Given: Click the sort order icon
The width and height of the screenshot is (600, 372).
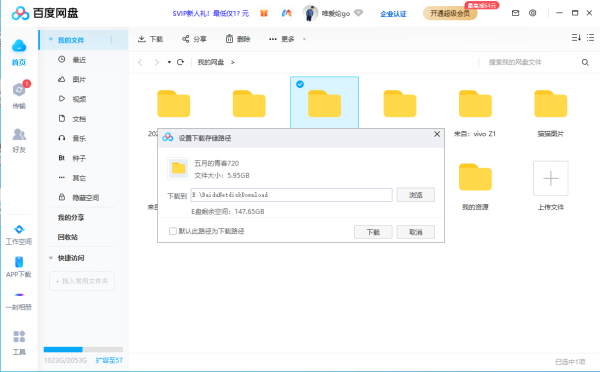Looking at the screenshot, I should [576, 38].
